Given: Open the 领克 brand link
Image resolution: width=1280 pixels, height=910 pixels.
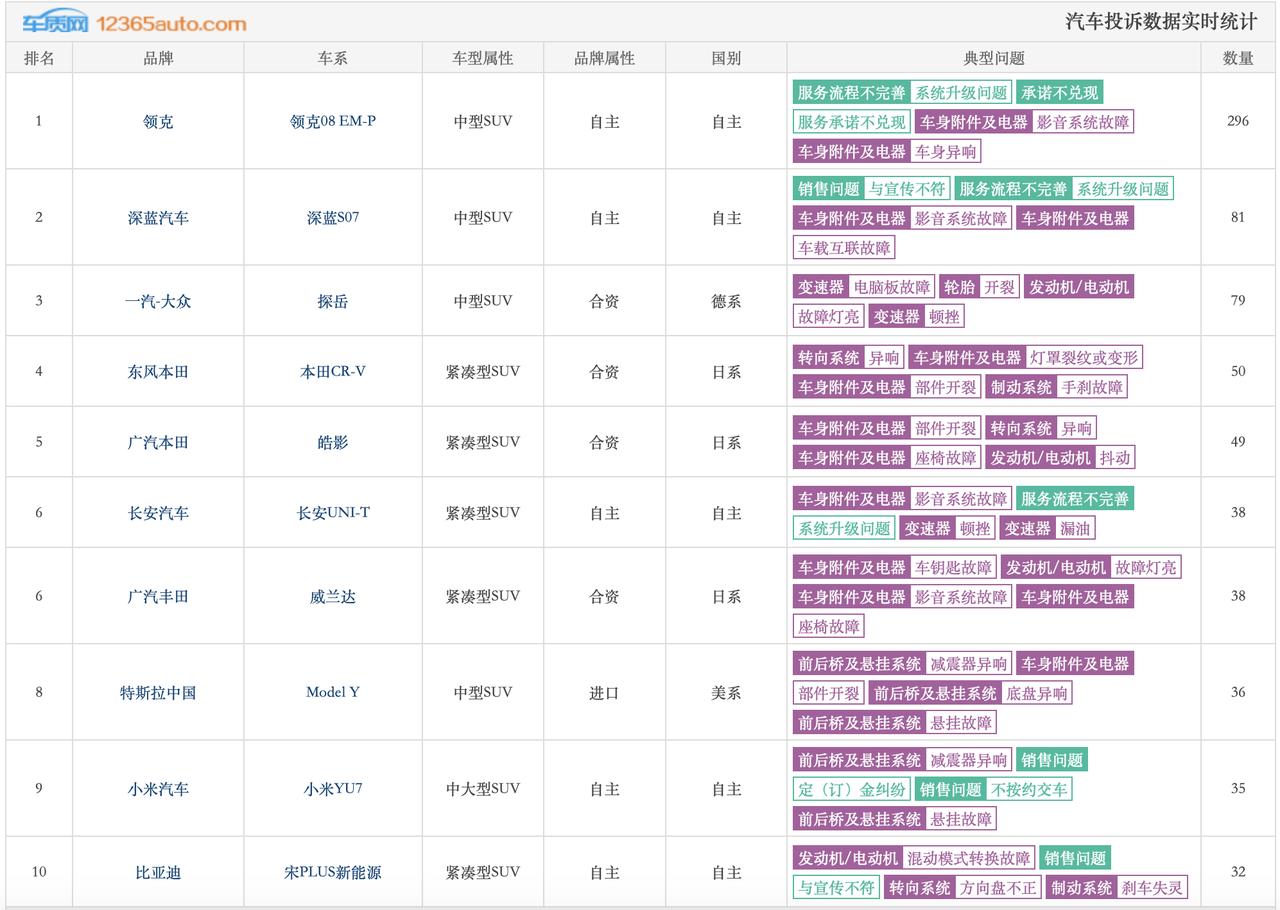Looking at the screenshot, I should [158, 122].
